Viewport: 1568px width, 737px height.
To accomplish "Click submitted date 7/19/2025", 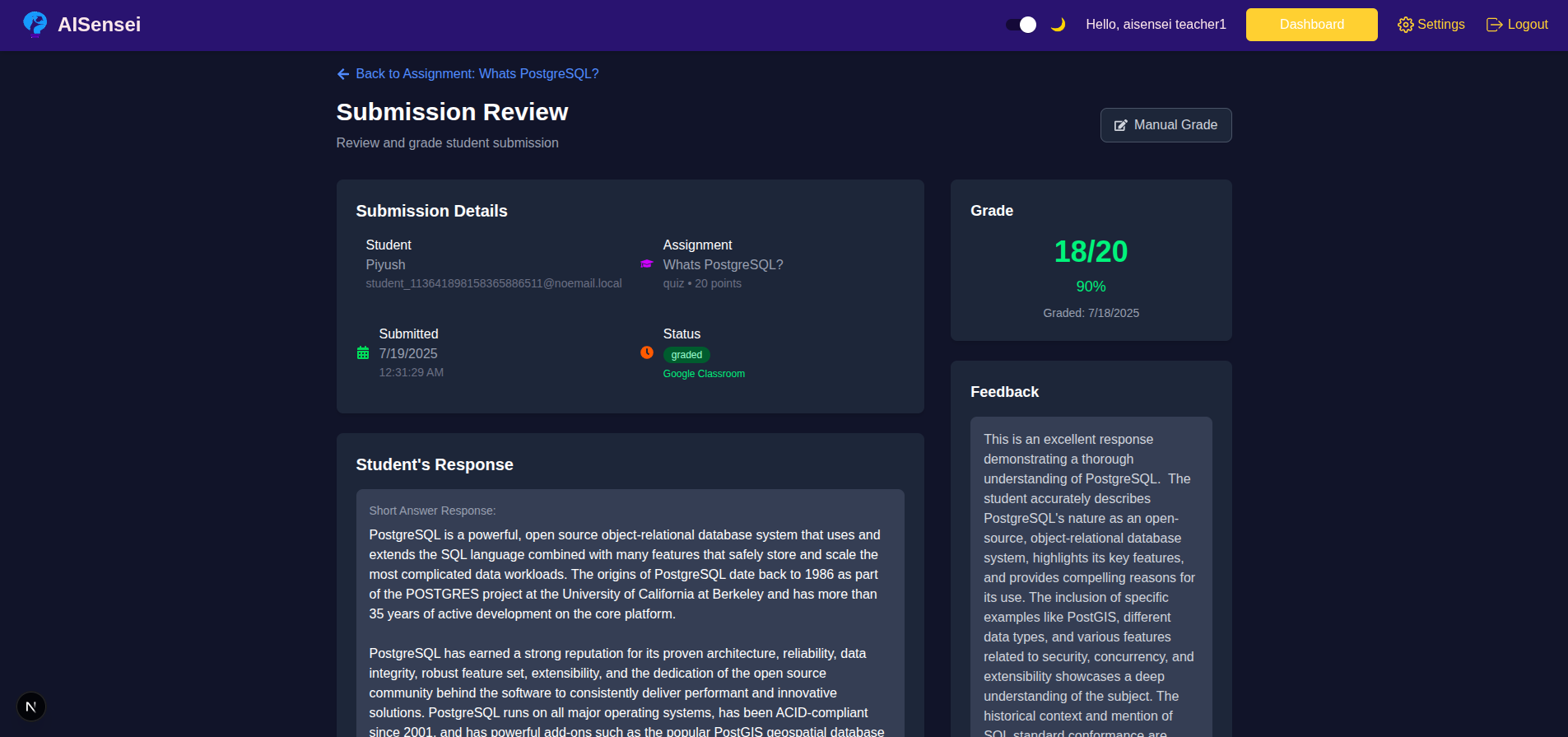I will click(408, 353).
